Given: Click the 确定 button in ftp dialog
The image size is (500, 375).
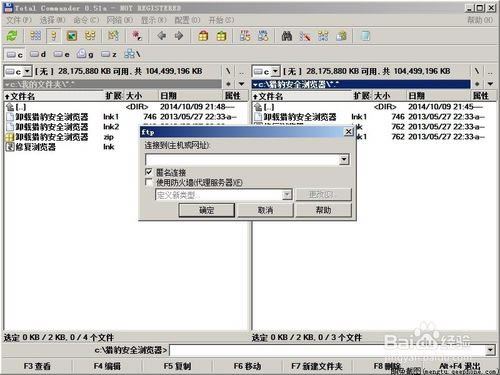Looking at the screenshot, I should (x=207, y=210).
